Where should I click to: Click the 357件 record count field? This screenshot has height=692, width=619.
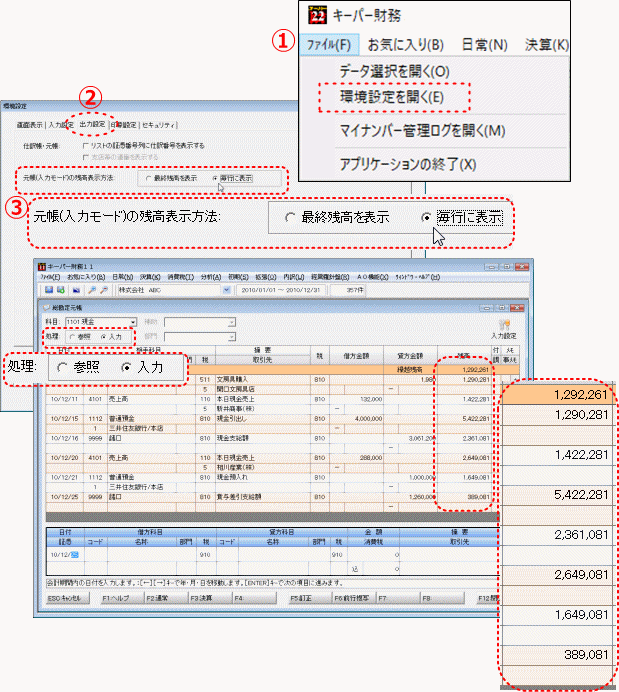point(349,290)
